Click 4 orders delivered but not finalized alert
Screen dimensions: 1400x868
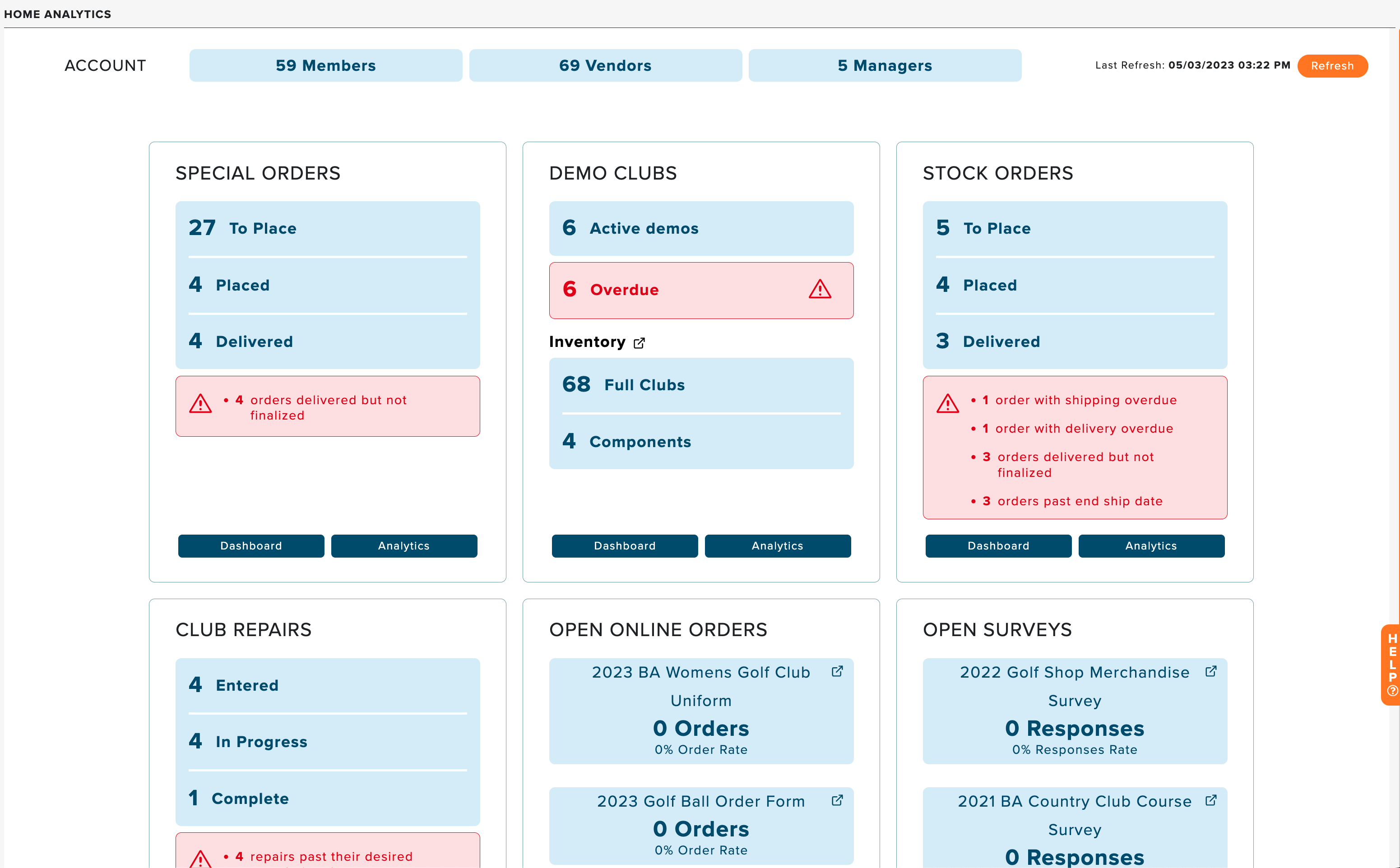coord(321,407)
